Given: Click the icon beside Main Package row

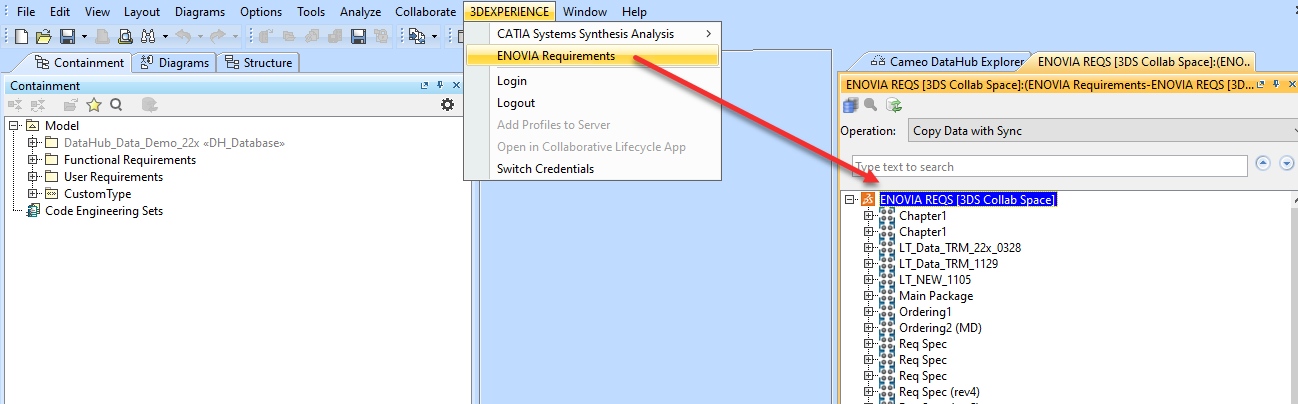Looking at the screenshot, I should pos(887,296).
